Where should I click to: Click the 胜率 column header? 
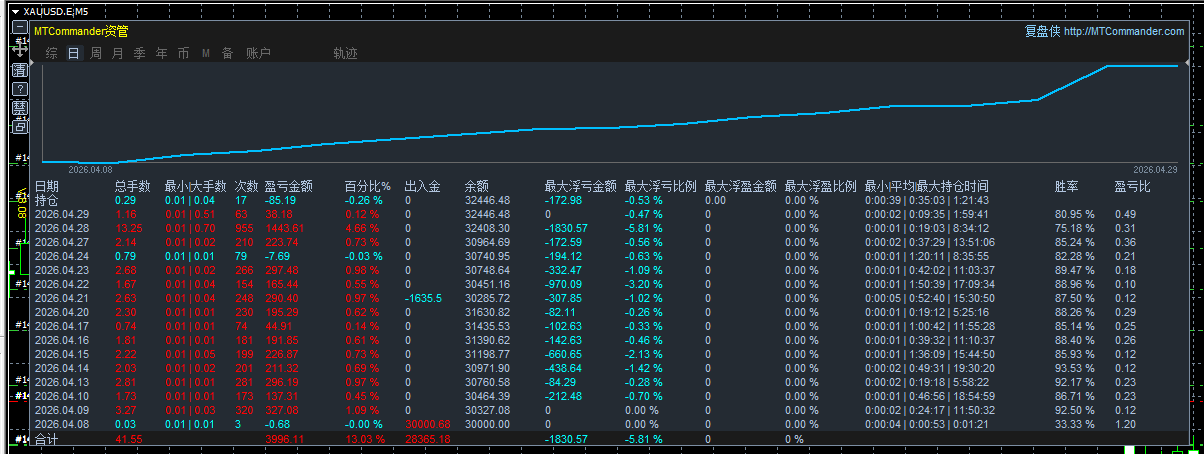(x=1067, y=186)
